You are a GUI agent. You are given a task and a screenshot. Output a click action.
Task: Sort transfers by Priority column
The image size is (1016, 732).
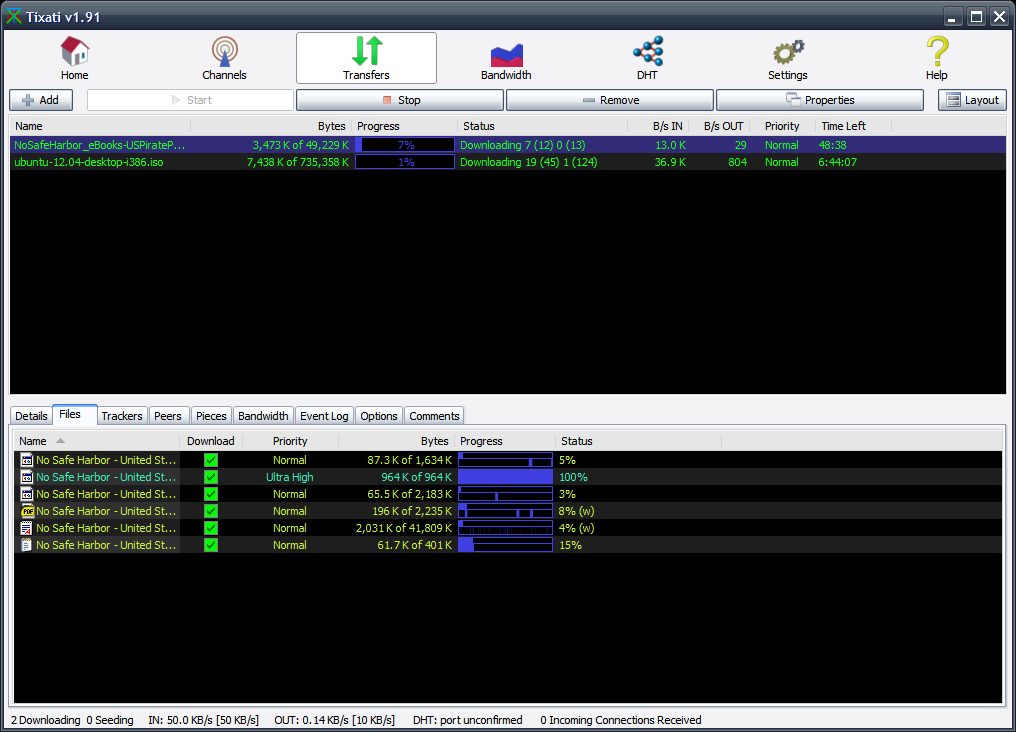coord(782,126)
